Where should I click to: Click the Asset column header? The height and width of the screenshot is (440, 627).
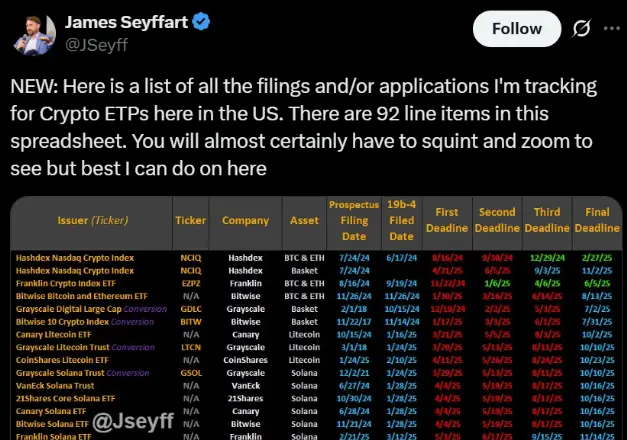(304, 220)
